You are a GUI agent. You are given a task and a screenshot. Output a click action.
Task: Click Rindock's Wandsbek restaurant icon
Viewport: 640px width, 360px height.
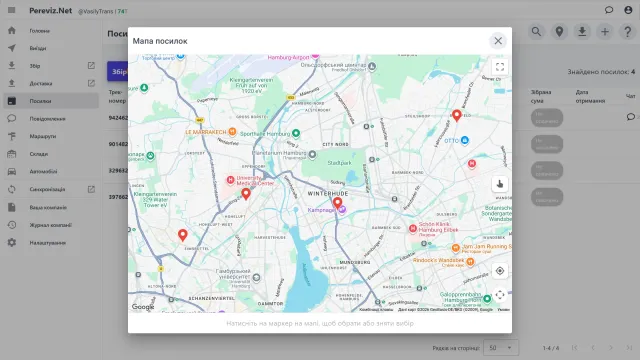tap(470, 262)
